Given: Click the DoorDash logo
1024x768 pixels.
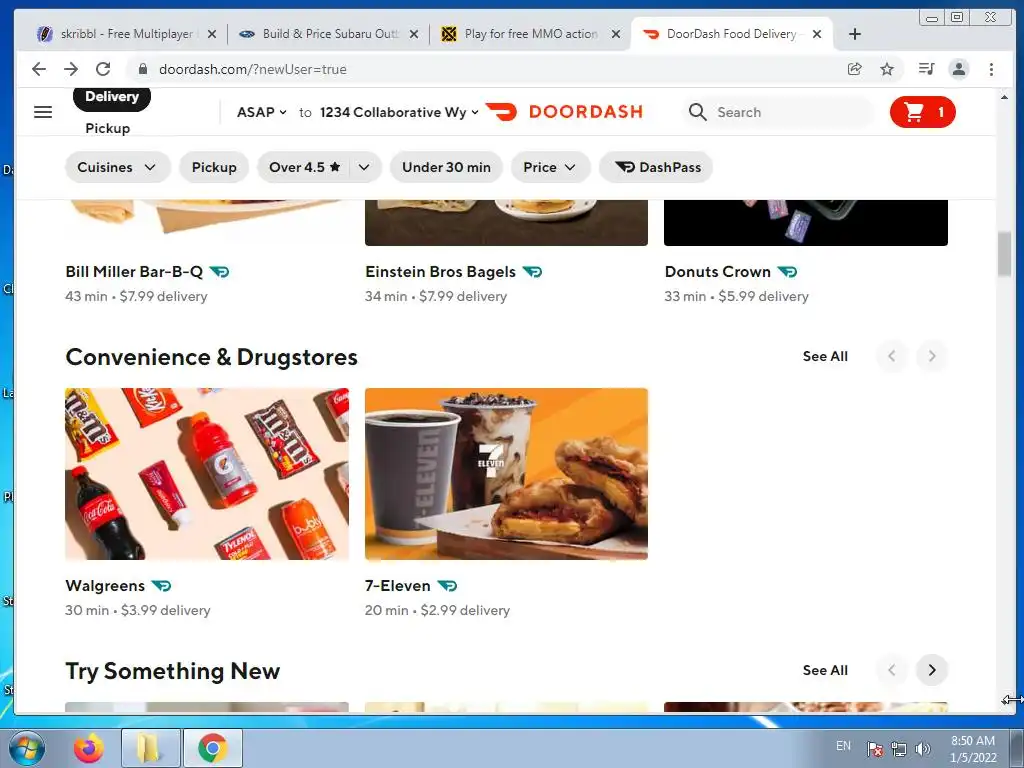Looking at the screenshot, I should click(x=564, y=112).
